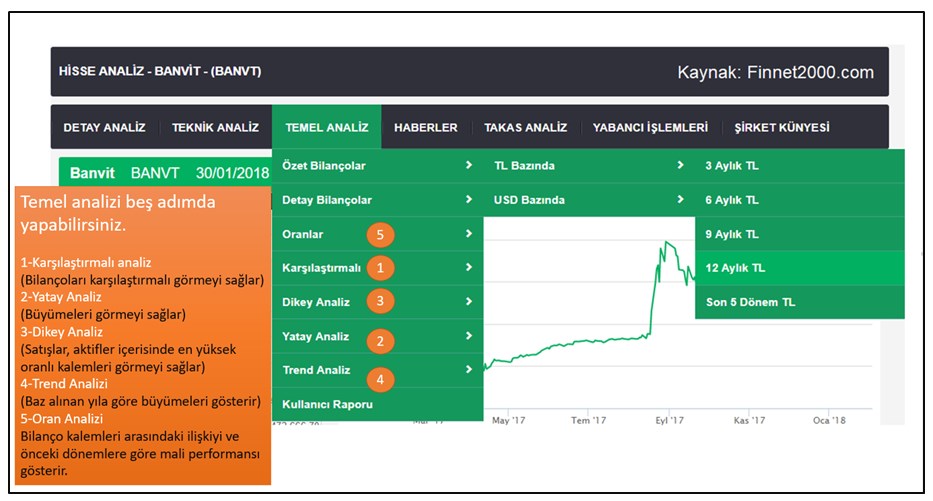Click the 30/01/2018 date text
This screenshot has height=501, width=933.
(233, 173)
